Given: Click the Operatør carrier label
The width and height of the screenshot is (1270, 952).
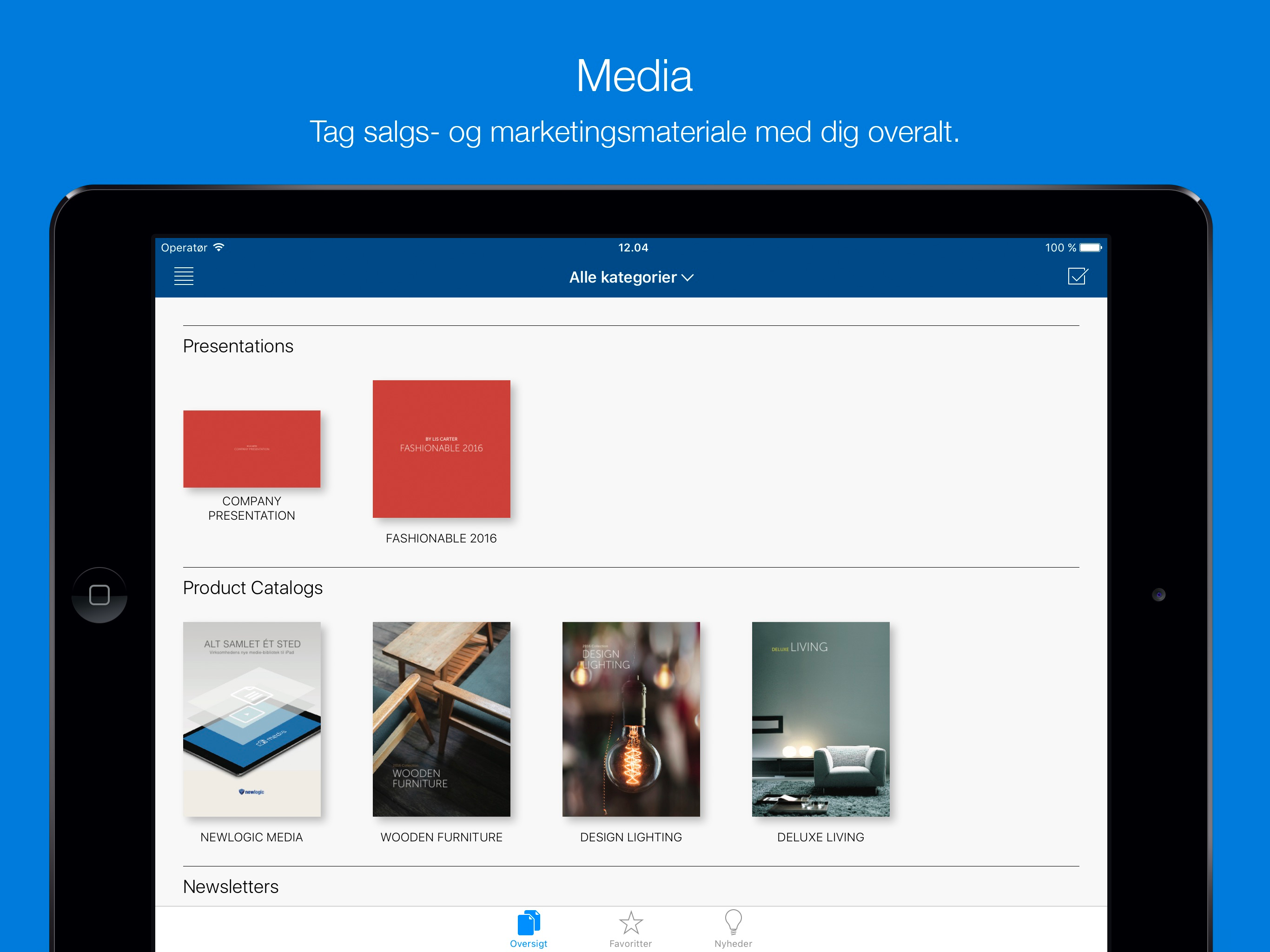Looking at the screenshot, I should (184, 247).
